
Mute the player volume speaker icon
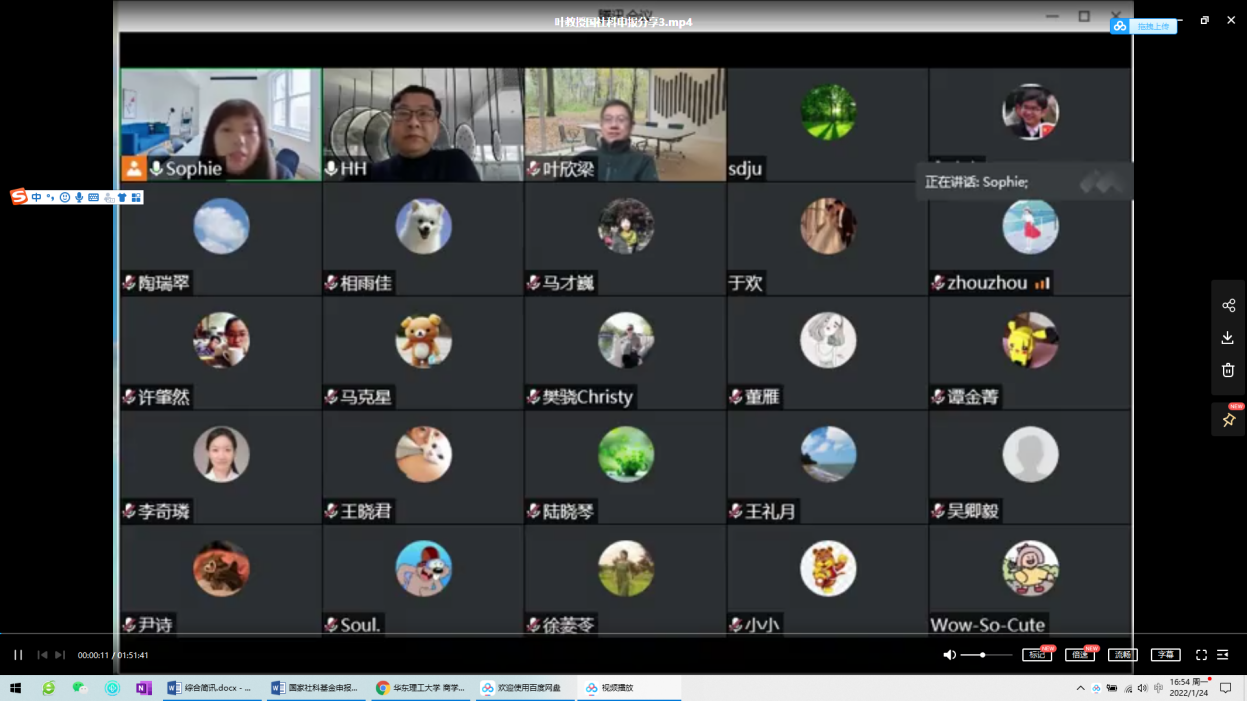[949, 655]
